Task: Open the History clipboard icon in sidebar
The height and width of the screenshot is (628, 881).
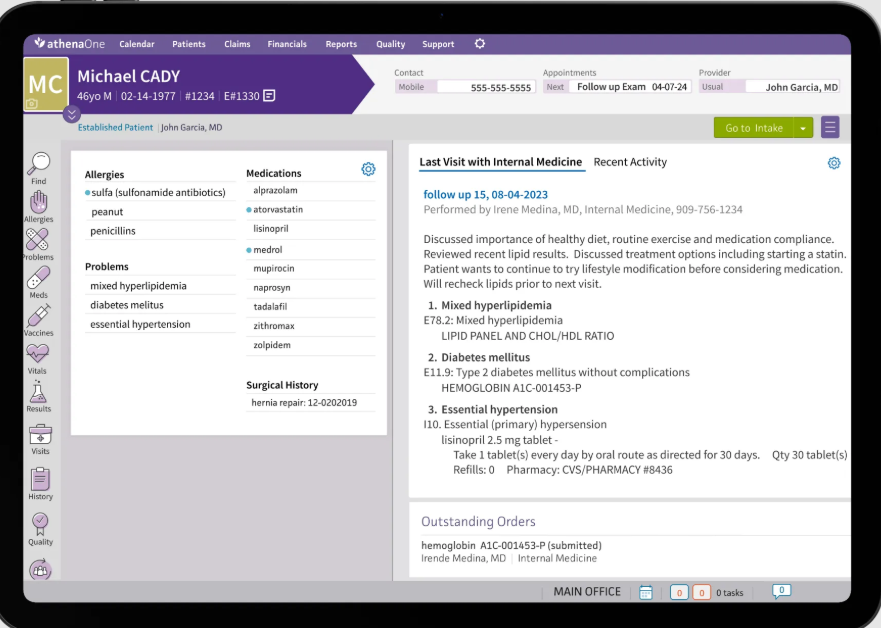Action: pos(40,479)
